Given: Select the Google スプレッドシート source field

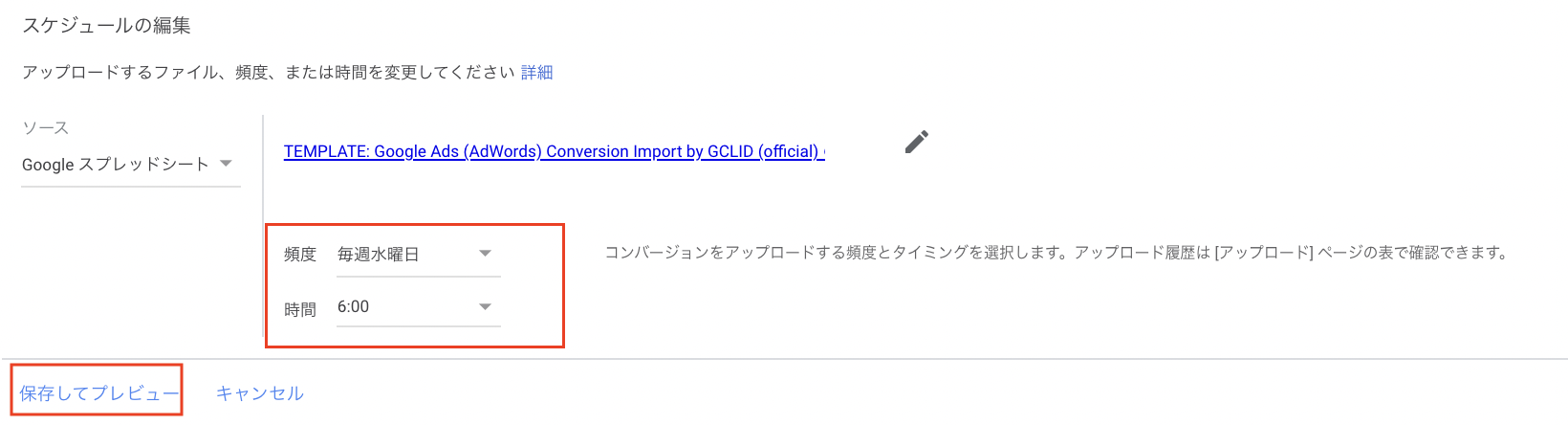Looking at the screenshot, I should click(115, 165).
